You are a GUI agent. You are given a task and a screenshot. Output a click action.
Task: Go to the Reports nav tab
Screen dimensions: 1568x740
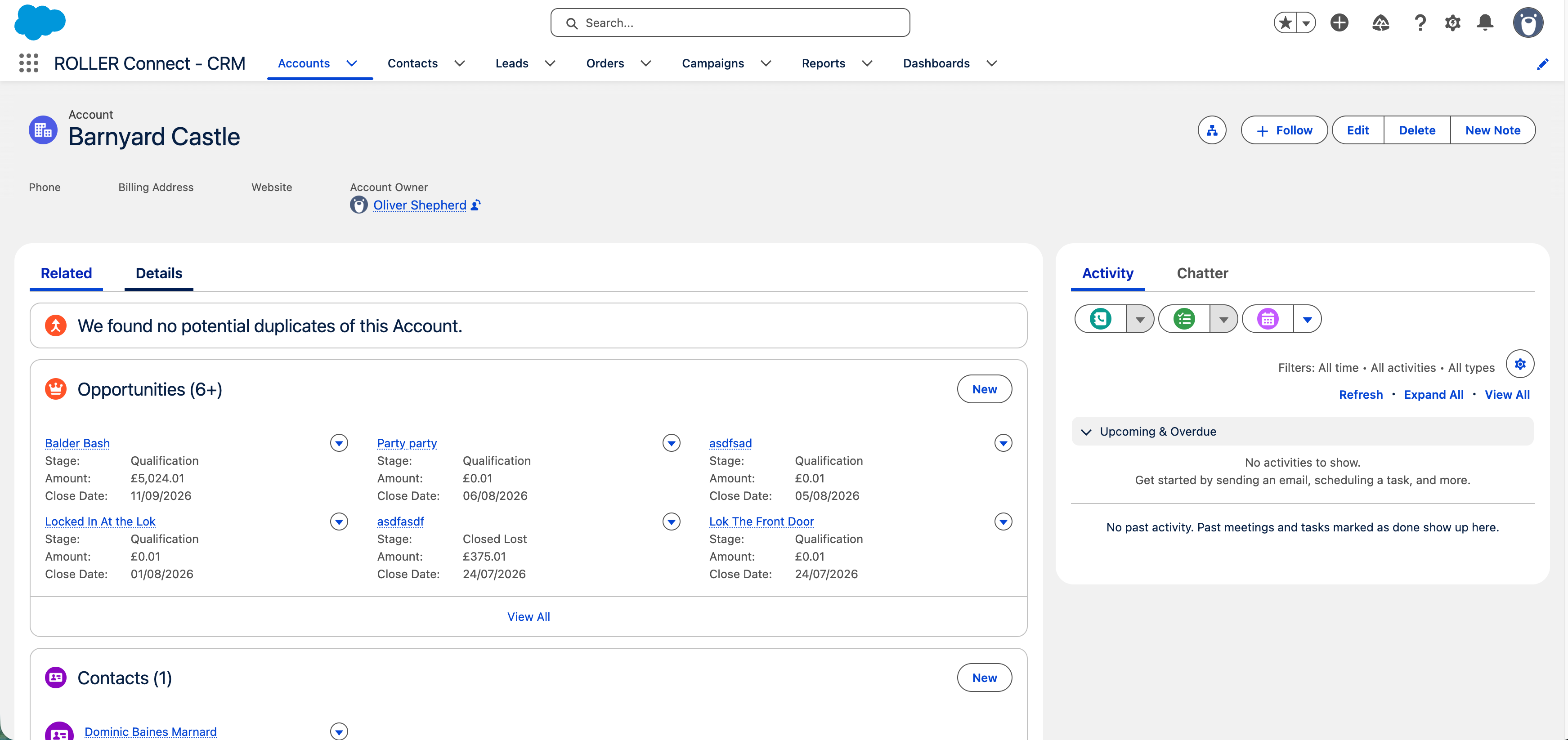click(824, 63)
